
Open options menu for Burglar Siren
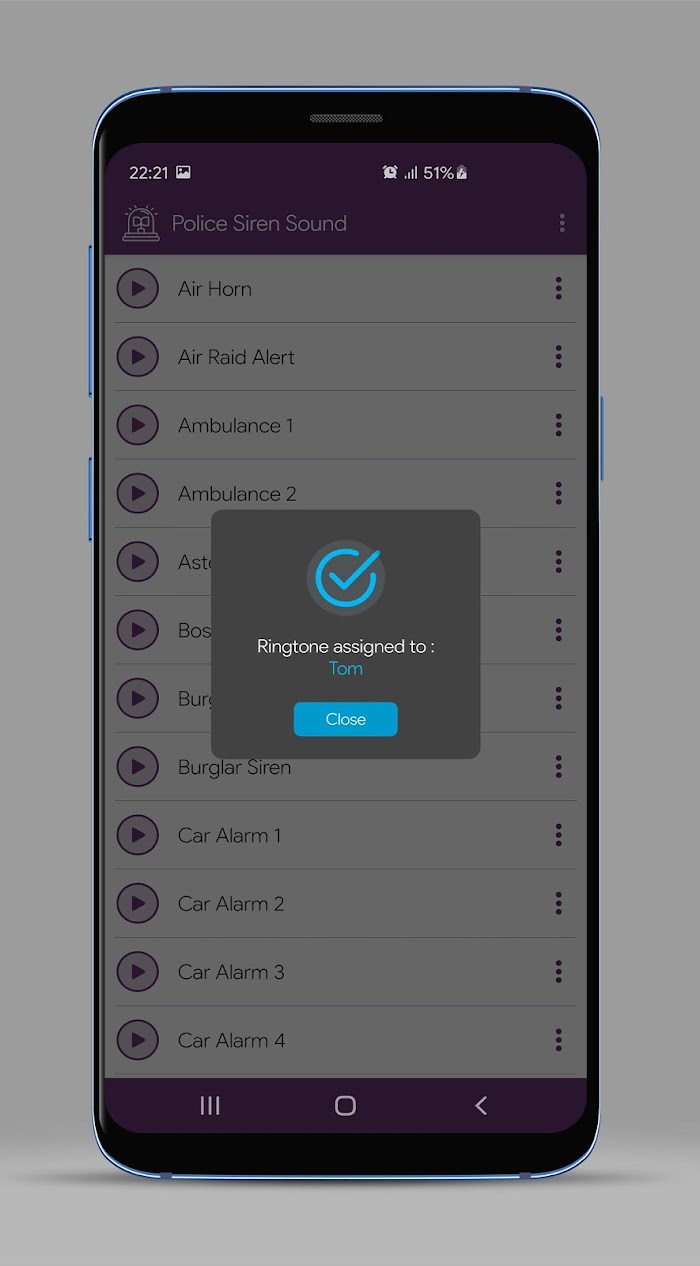(x=558, y=767)
